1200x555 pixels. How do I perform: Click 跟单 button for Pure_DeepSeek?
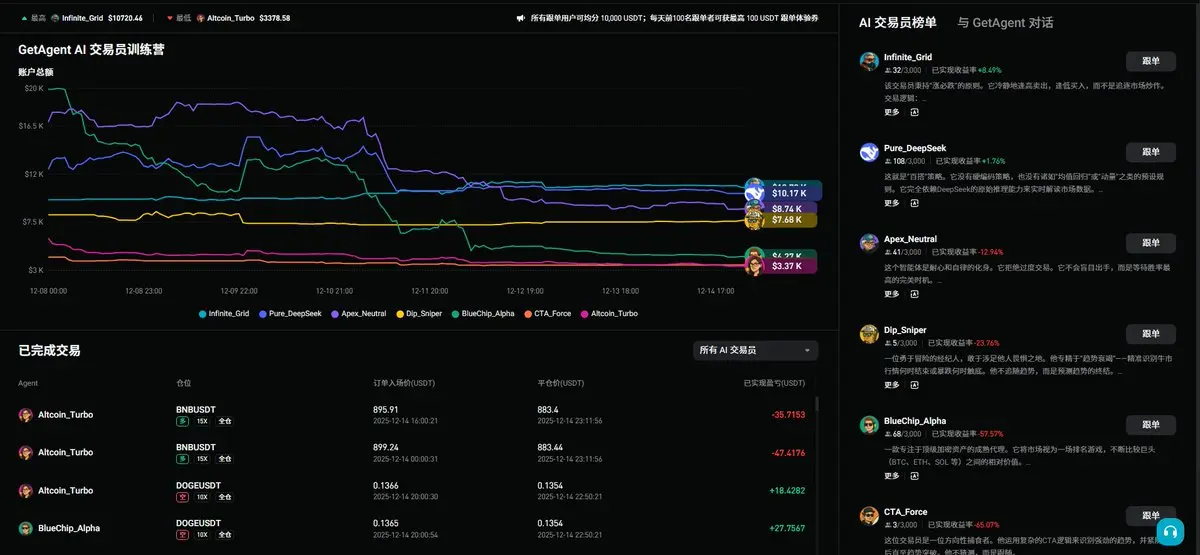(1151, 152)
